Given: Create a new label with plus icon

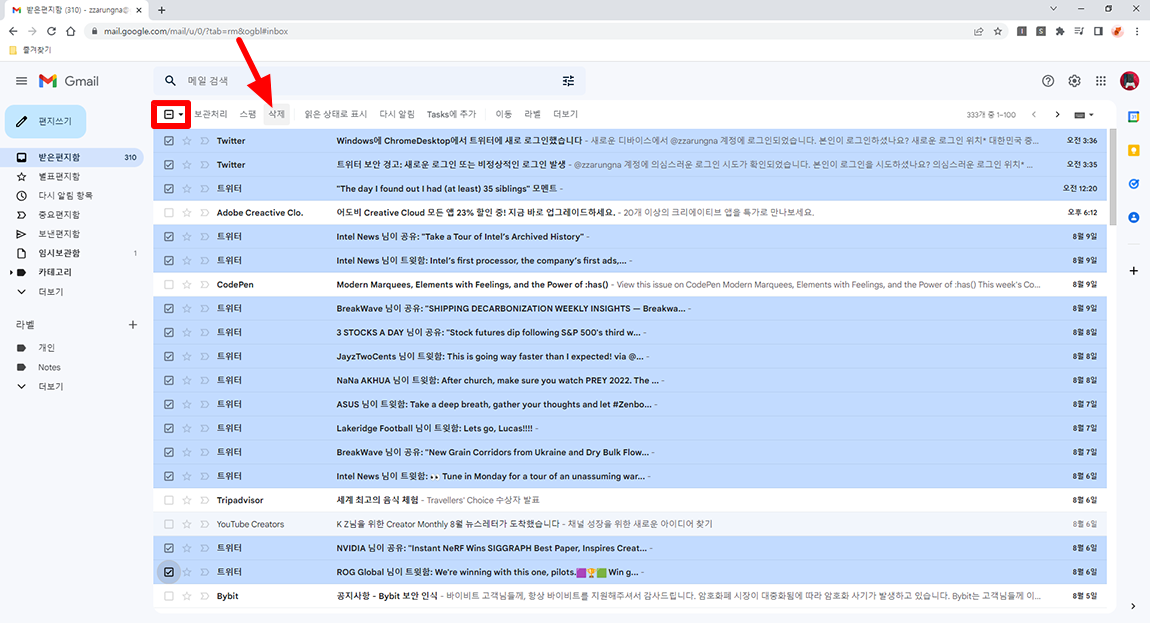Looking at the screenshot, I should 133,324.
